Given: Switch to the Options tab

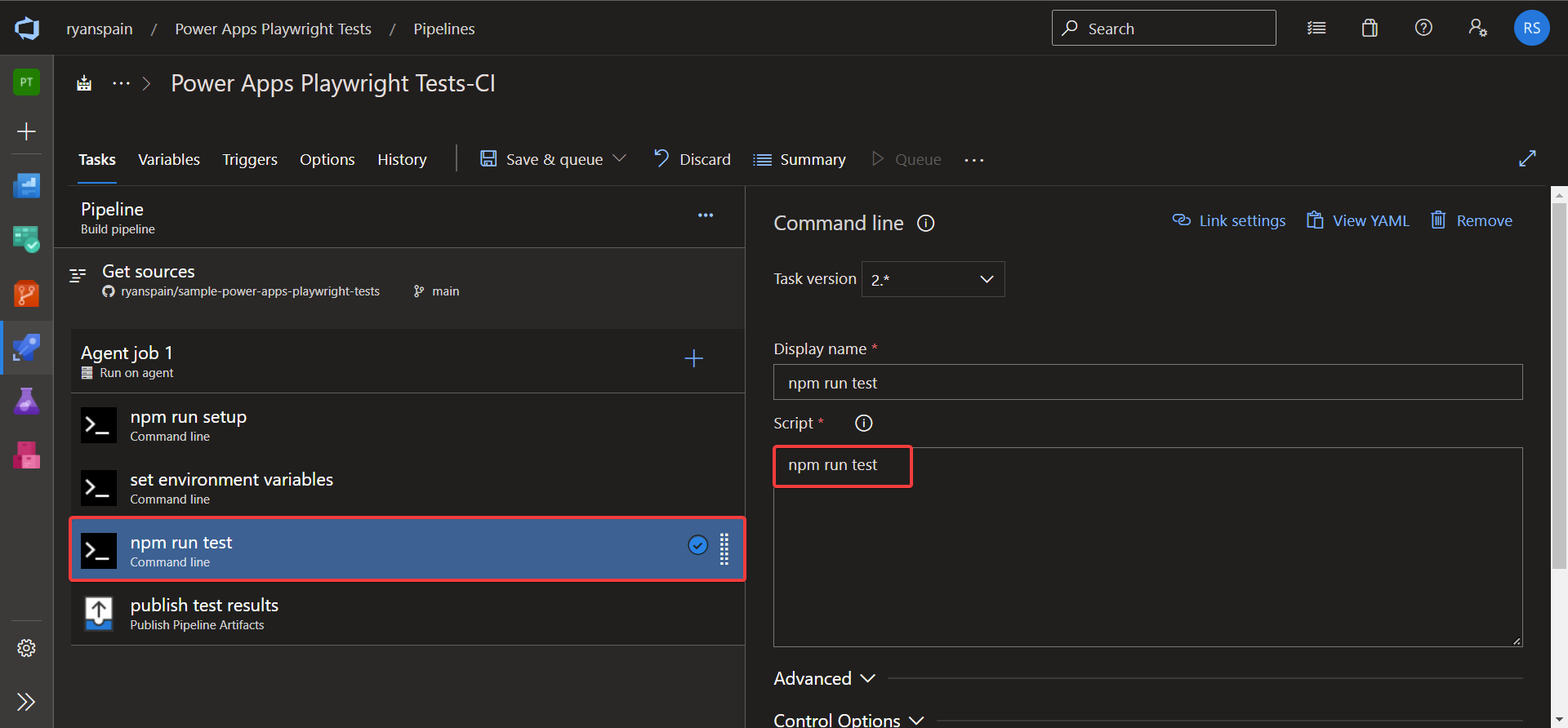Looking at the screenshot, I should [x=327, y=159].
